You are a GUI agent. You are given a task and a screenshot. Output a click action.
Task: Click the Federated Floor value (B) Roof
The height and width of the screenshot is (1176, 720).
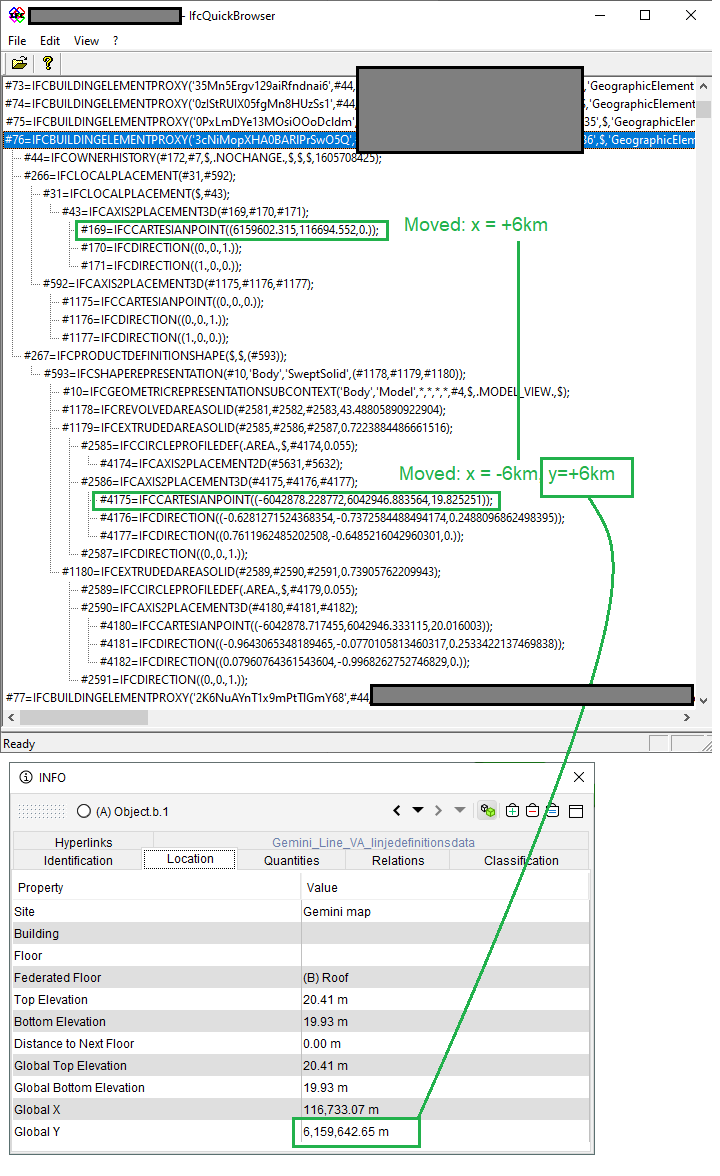326,978
